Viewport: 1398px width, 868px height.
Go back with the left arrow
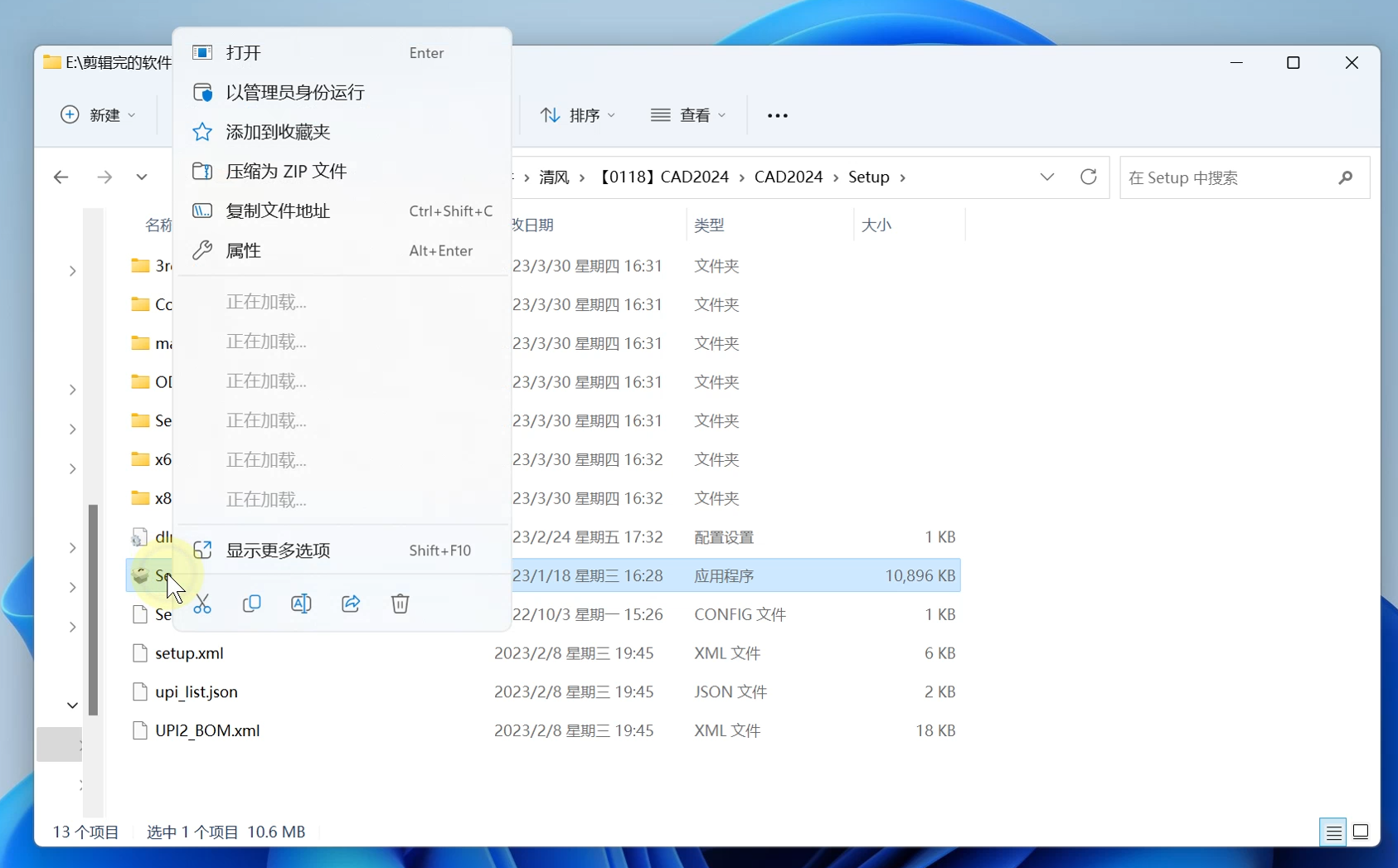pos(61,177)
